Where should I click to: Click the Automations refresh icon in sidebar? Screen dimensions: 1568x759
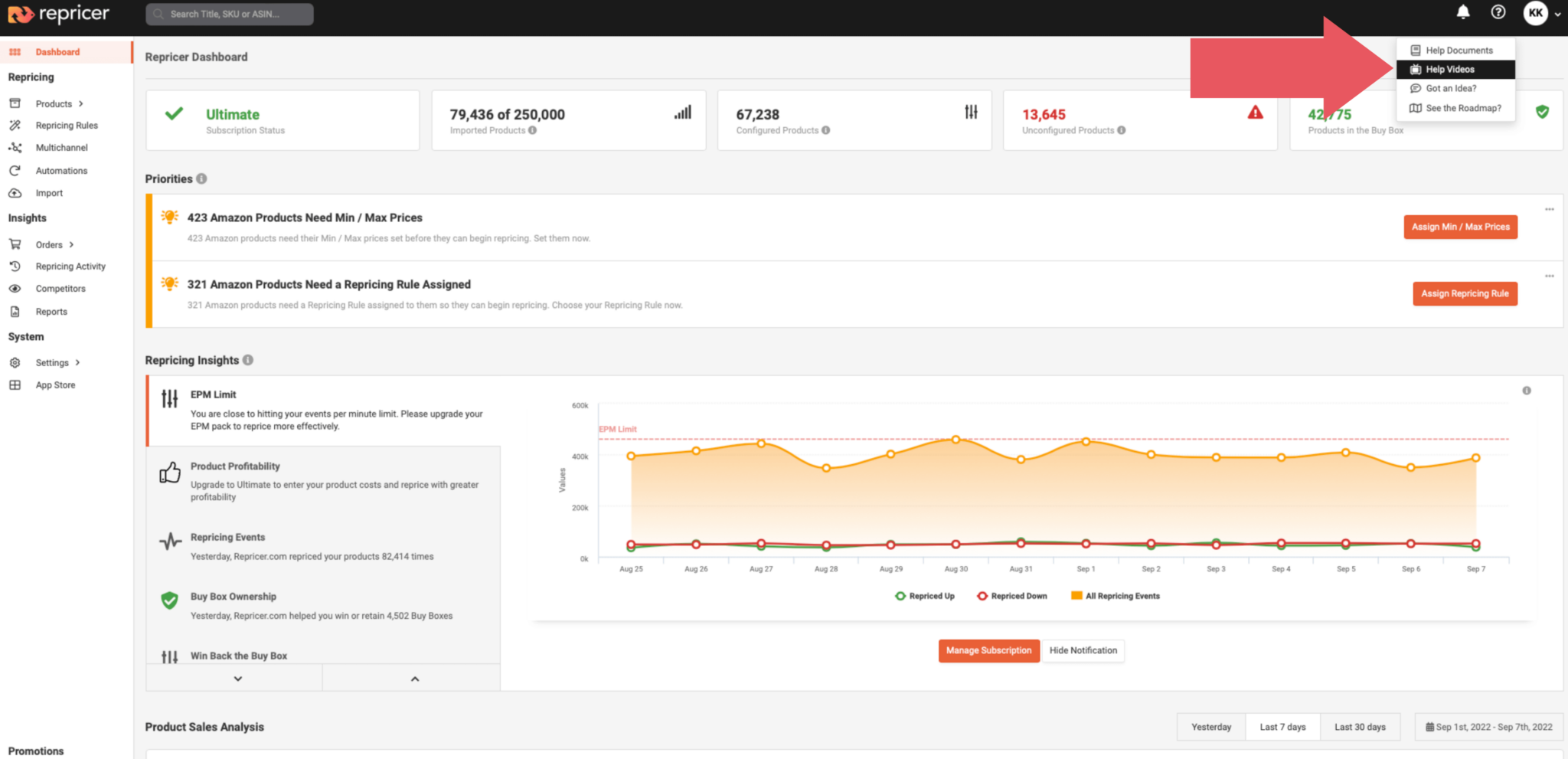click(x=15, y=171)
